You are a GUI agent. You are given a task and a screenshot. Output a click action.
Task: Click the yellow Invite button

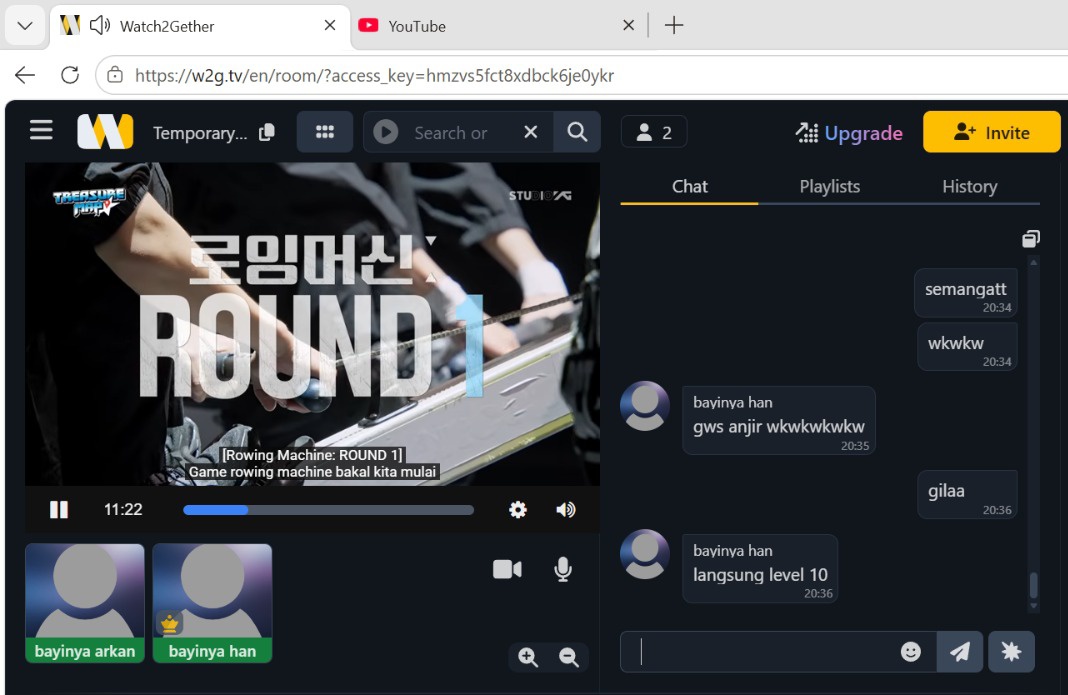[992, 132]
